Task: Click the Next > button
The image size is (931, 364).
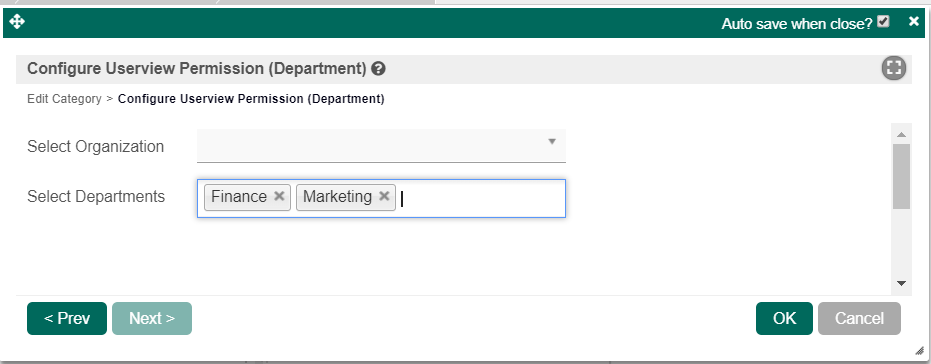Action: (x=152, y=318)
